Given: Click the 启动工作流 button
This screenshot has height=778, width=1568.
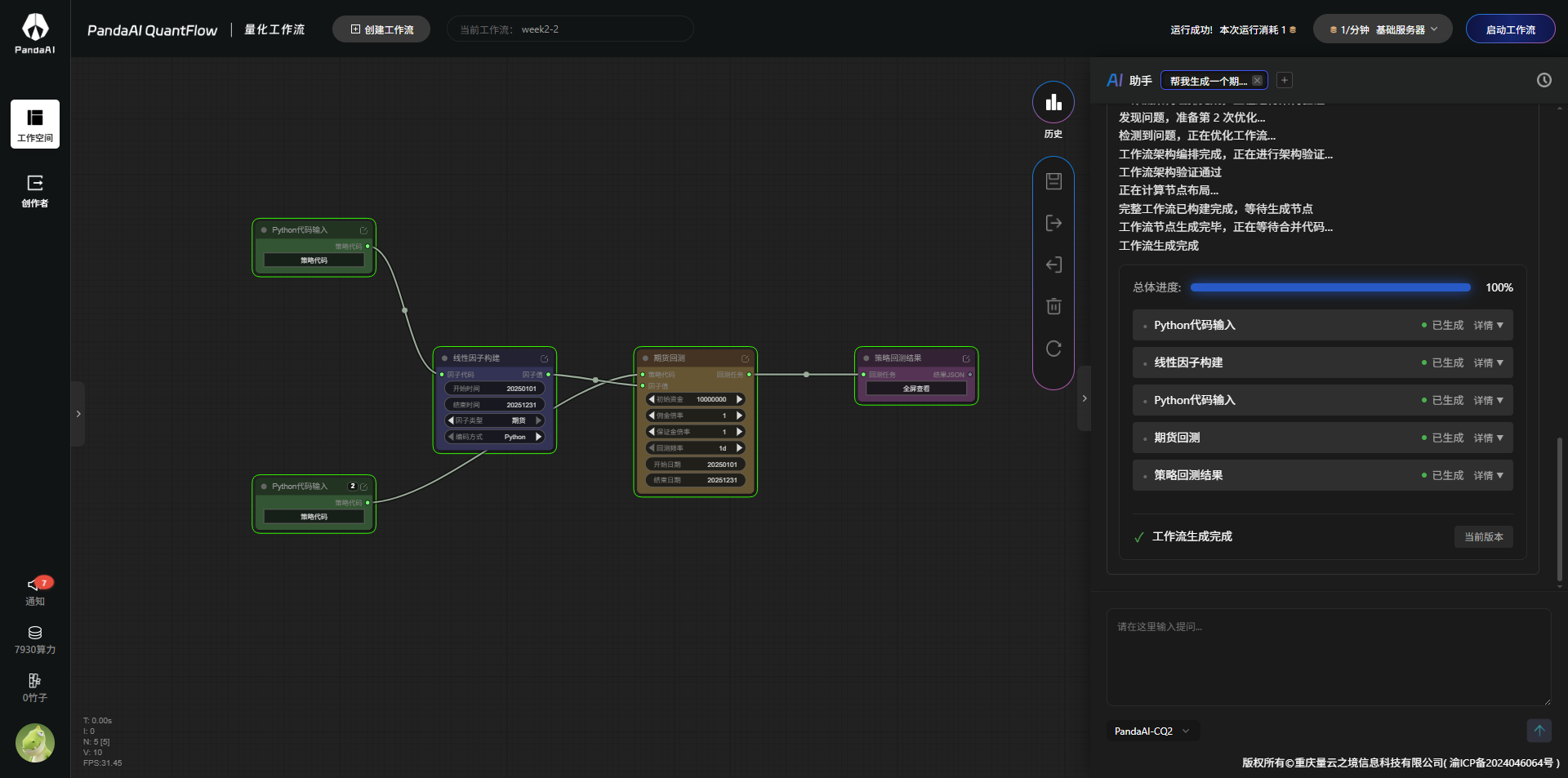Looking at the screenshot, I should (x=1510, y=29).
